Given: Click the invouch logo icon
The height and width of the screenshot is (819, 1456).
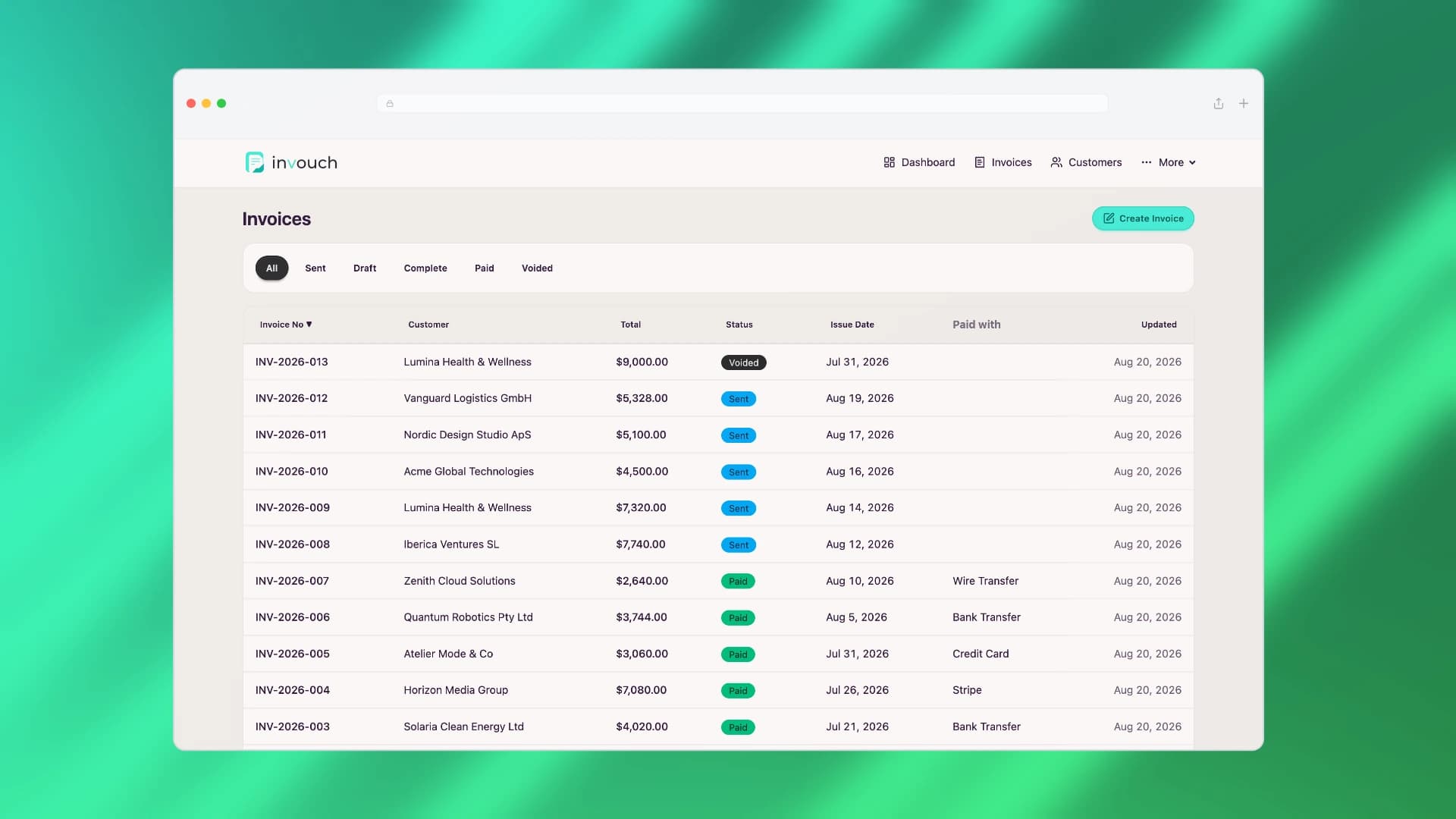Looking at the screenshot, I should [x=255, y=162].
